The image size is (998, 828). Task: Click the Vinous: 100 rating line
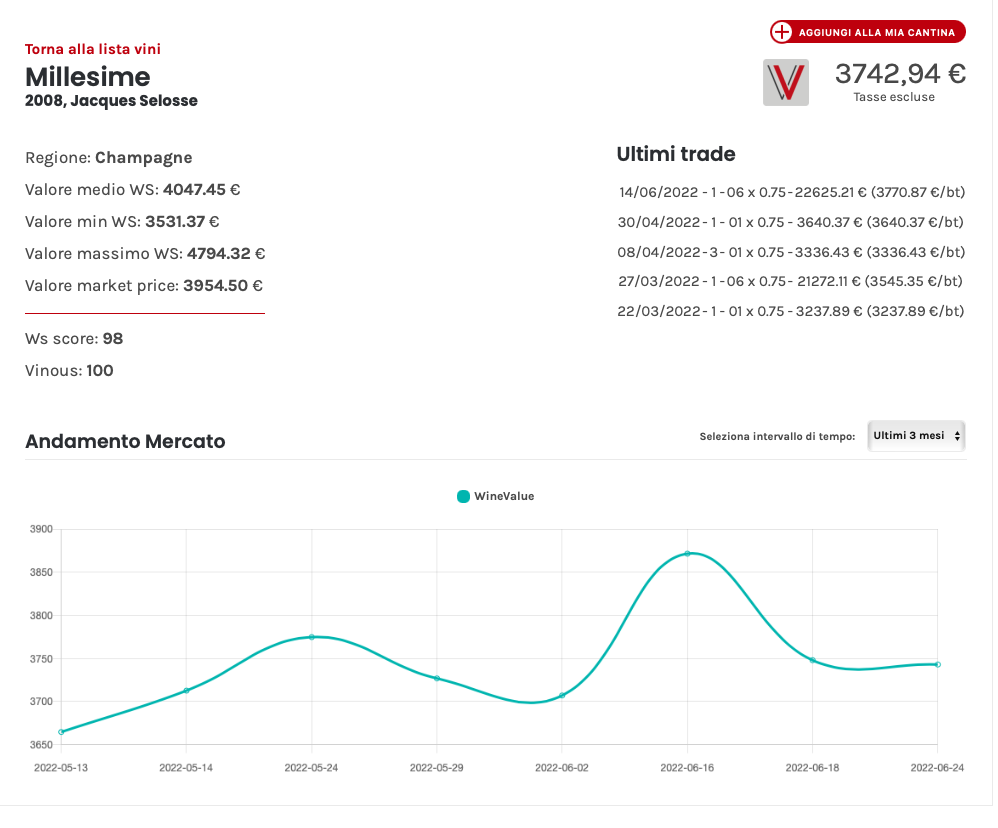(69, 370)
